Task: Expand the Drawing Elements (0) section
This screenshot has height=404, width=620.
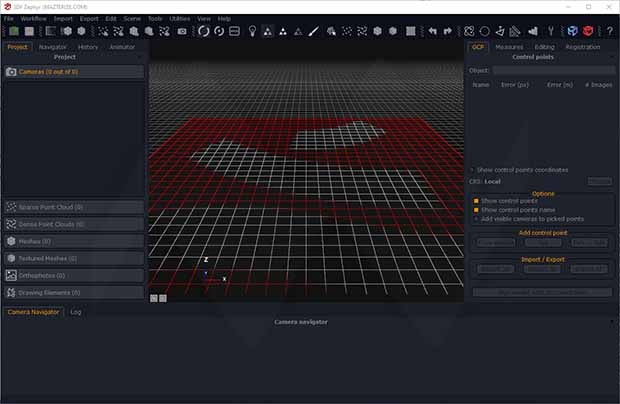Action: coord(74,293)
